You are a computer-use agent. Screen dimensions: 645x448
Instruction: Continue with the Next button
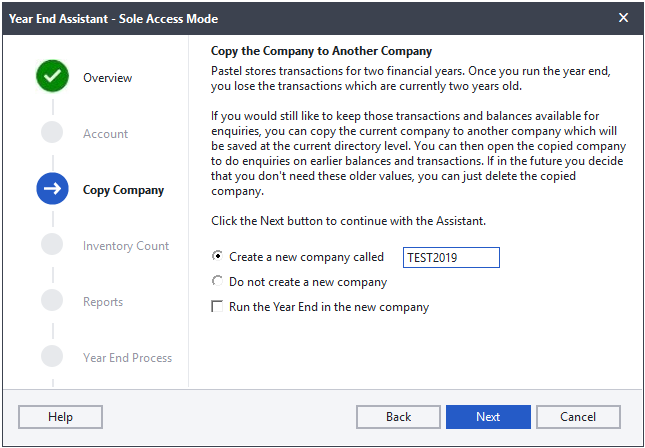pos(488,417)
